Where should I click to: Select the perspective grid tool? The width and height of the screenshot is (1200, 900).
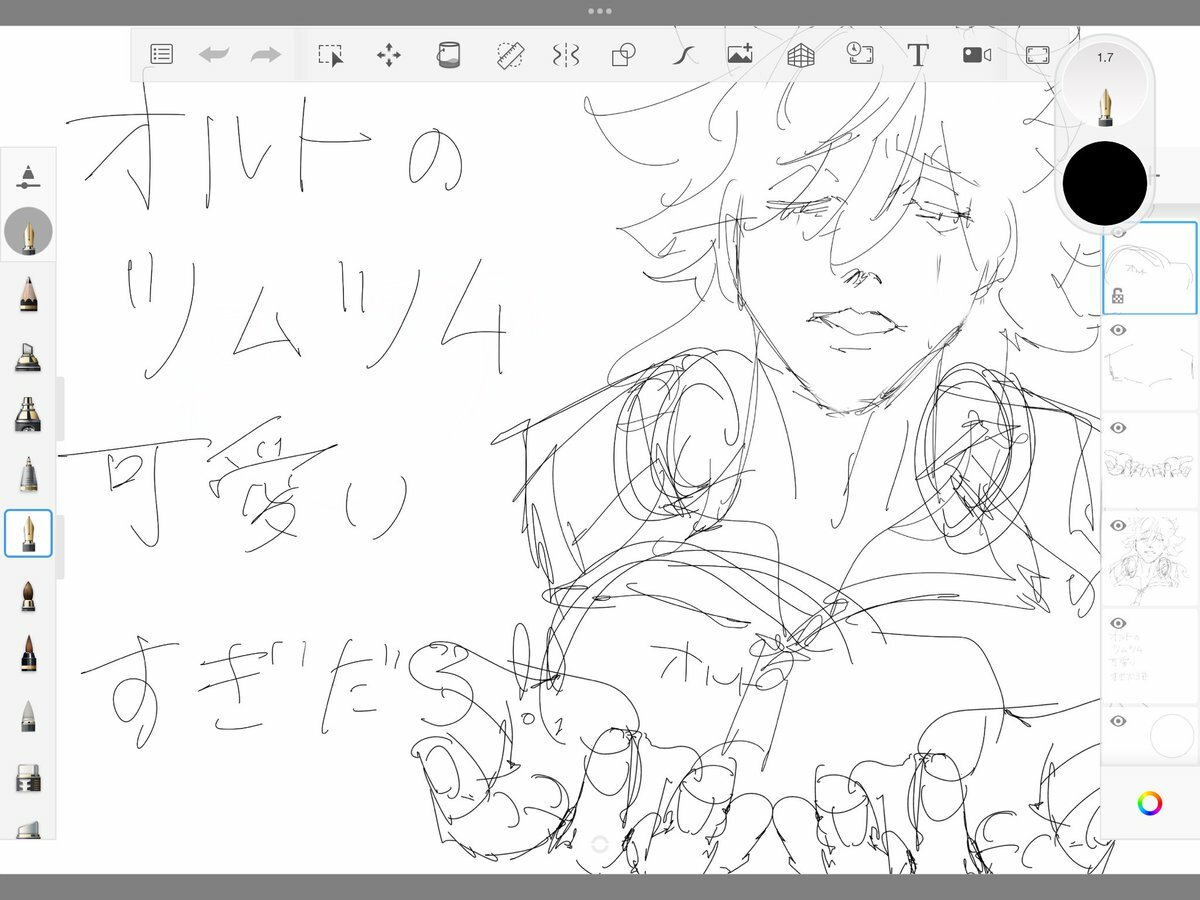[800, 55]
